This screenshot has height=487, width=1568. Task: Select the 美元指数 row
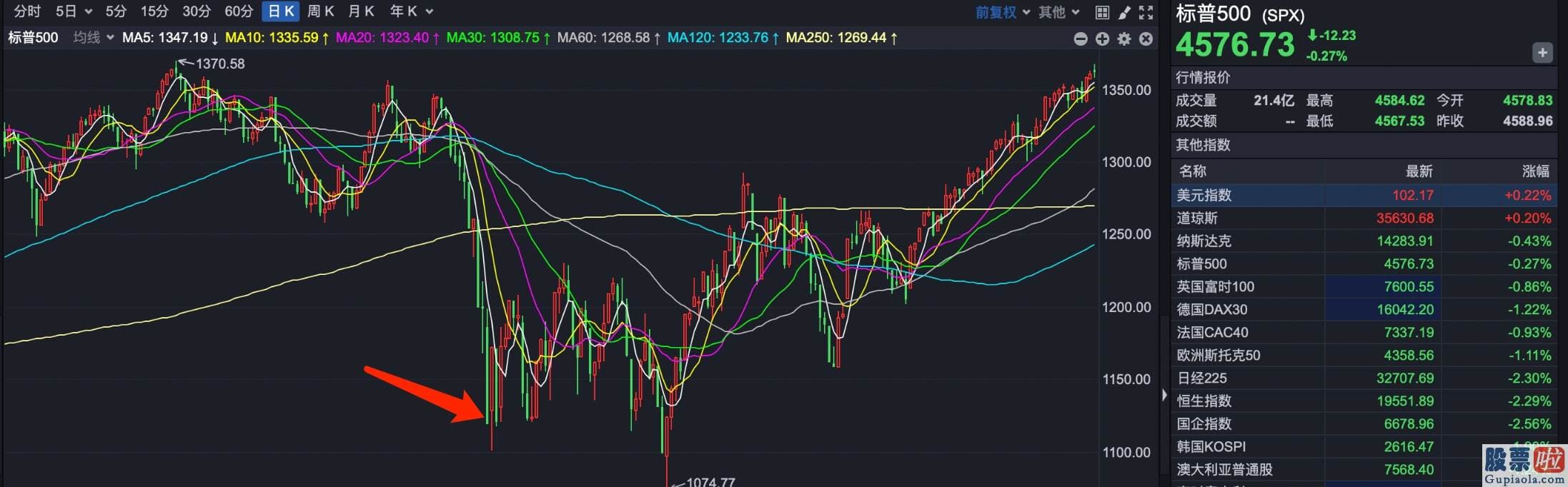[1364, 195]
